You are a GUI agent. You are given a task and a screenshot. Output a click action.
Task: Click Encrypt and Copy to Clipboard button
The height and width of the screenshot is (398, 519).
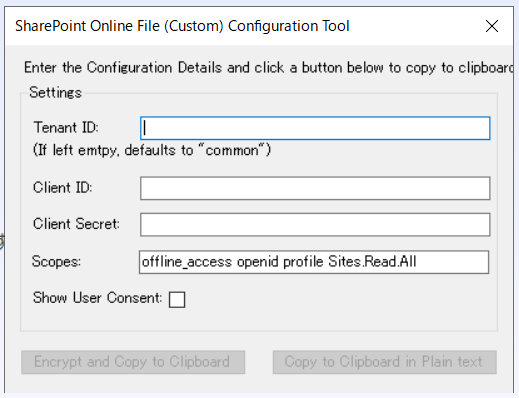pos(133,362)
